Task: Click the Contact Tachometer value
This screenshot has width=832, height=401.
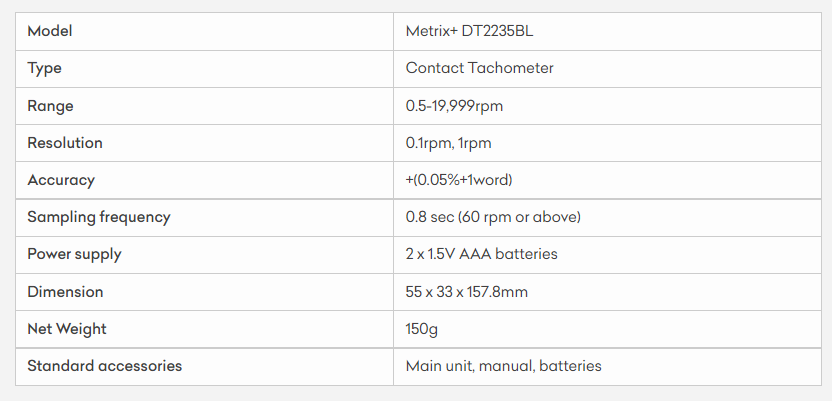Action: tap(480, 68)
